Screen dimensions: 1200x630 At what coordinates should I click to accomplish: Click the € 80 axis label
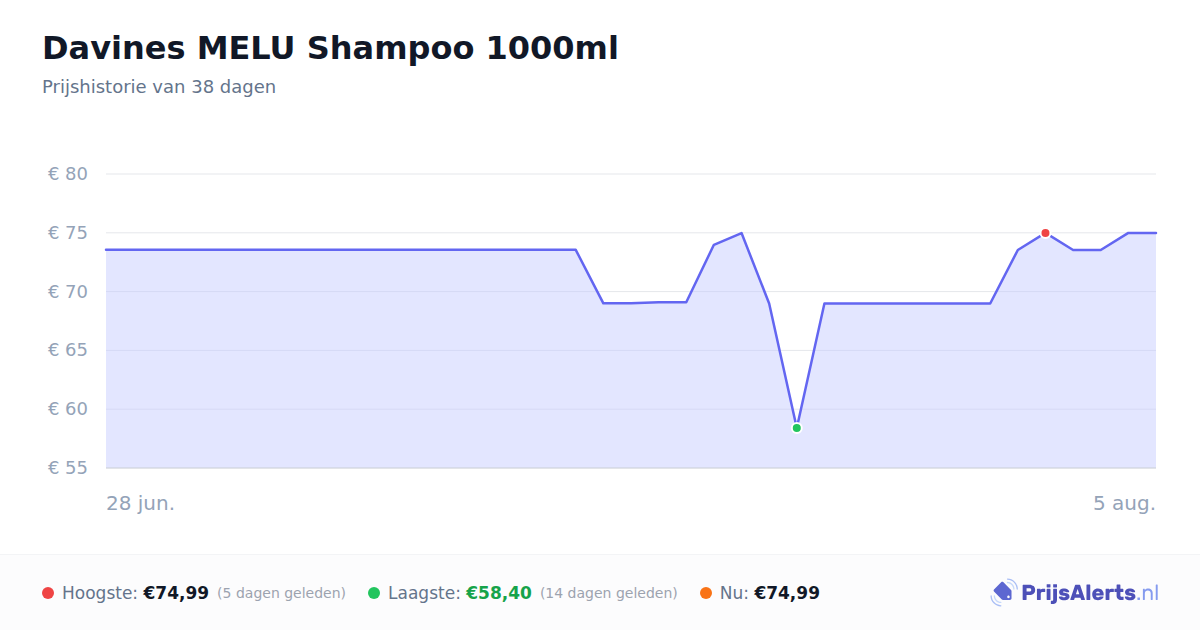click(x=68, y=174)
